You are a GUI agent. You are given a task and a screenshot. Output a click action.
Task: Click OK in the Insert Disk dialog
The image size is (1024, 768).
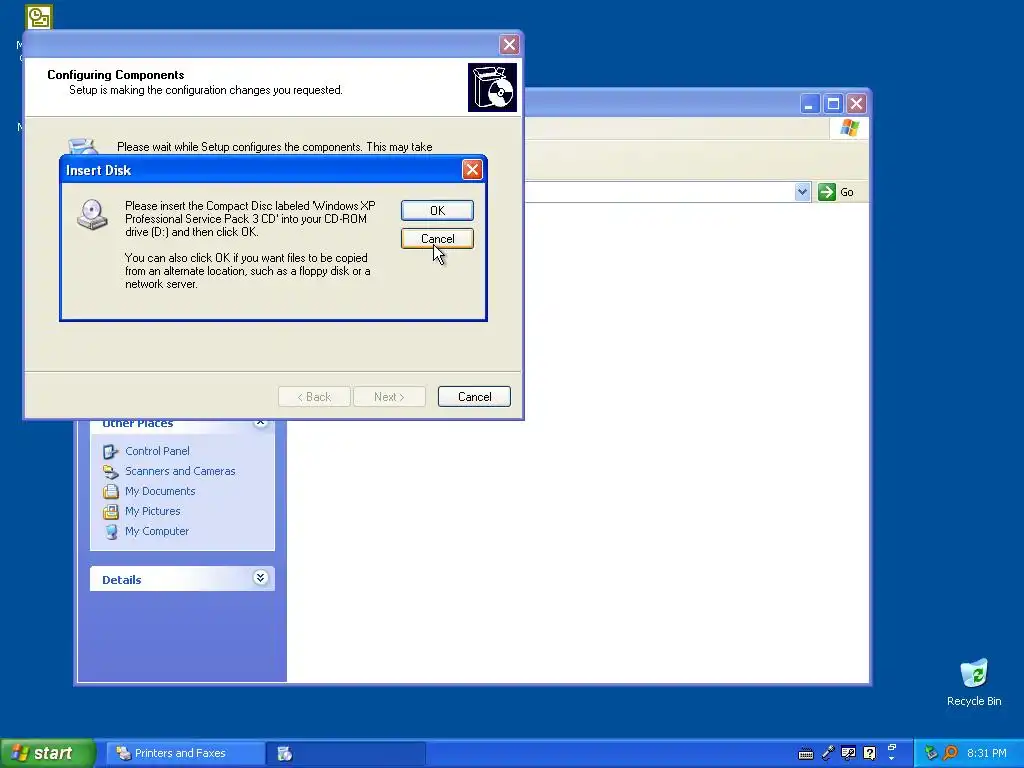click(437, 210)
